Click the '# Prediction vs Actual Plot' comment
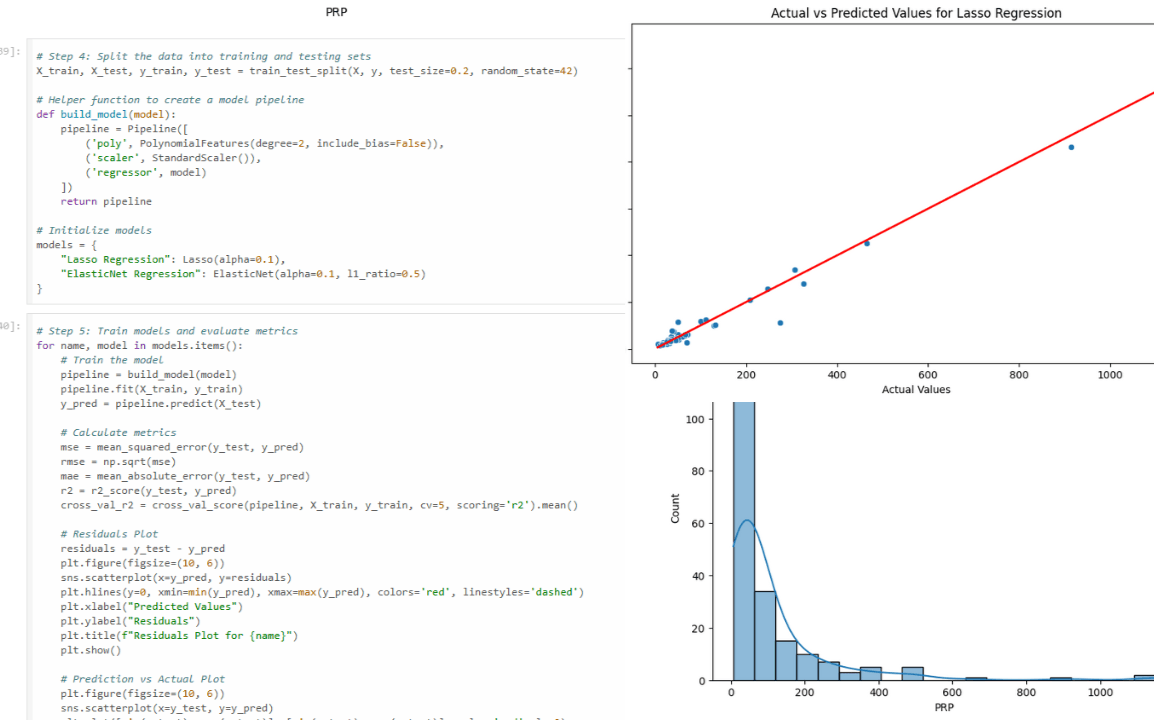 point(143,679)
